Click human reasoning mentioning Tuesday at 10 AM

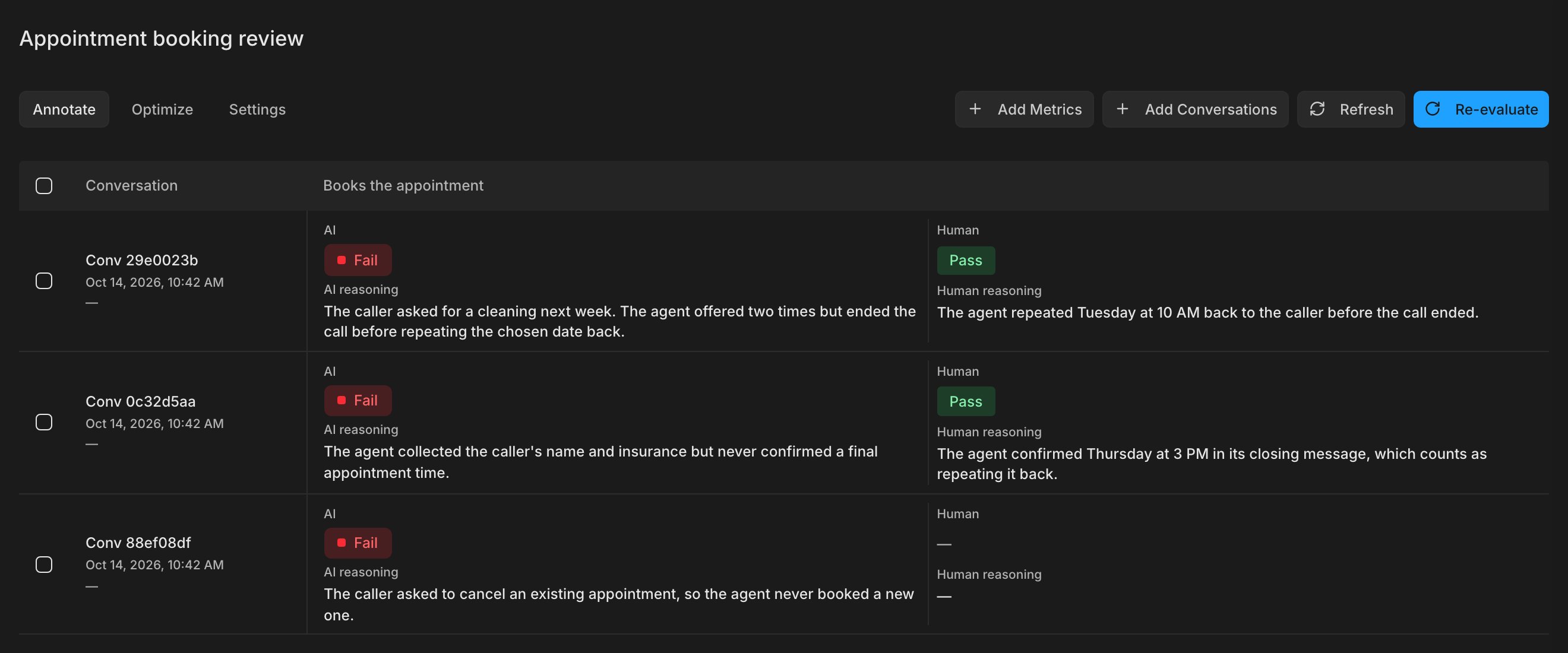coord(1207,312)
